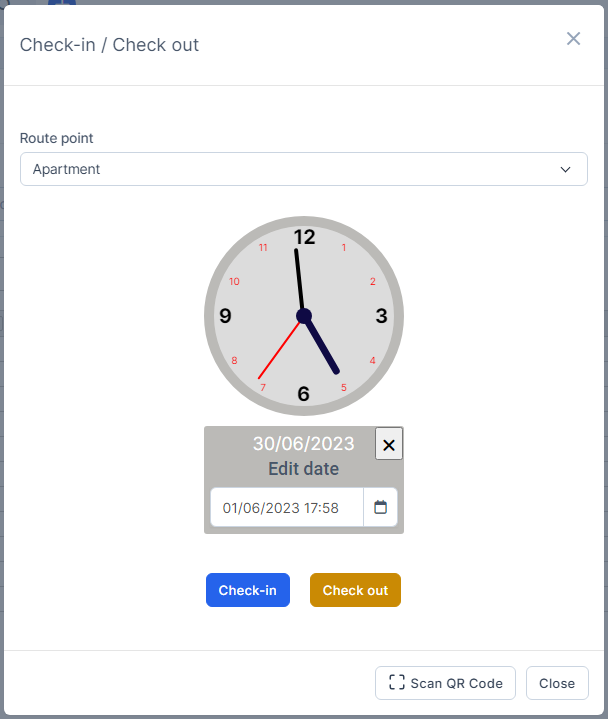608x719 pixels.
Task: Close the dialog with the top X icon
Action: point(573,39)
